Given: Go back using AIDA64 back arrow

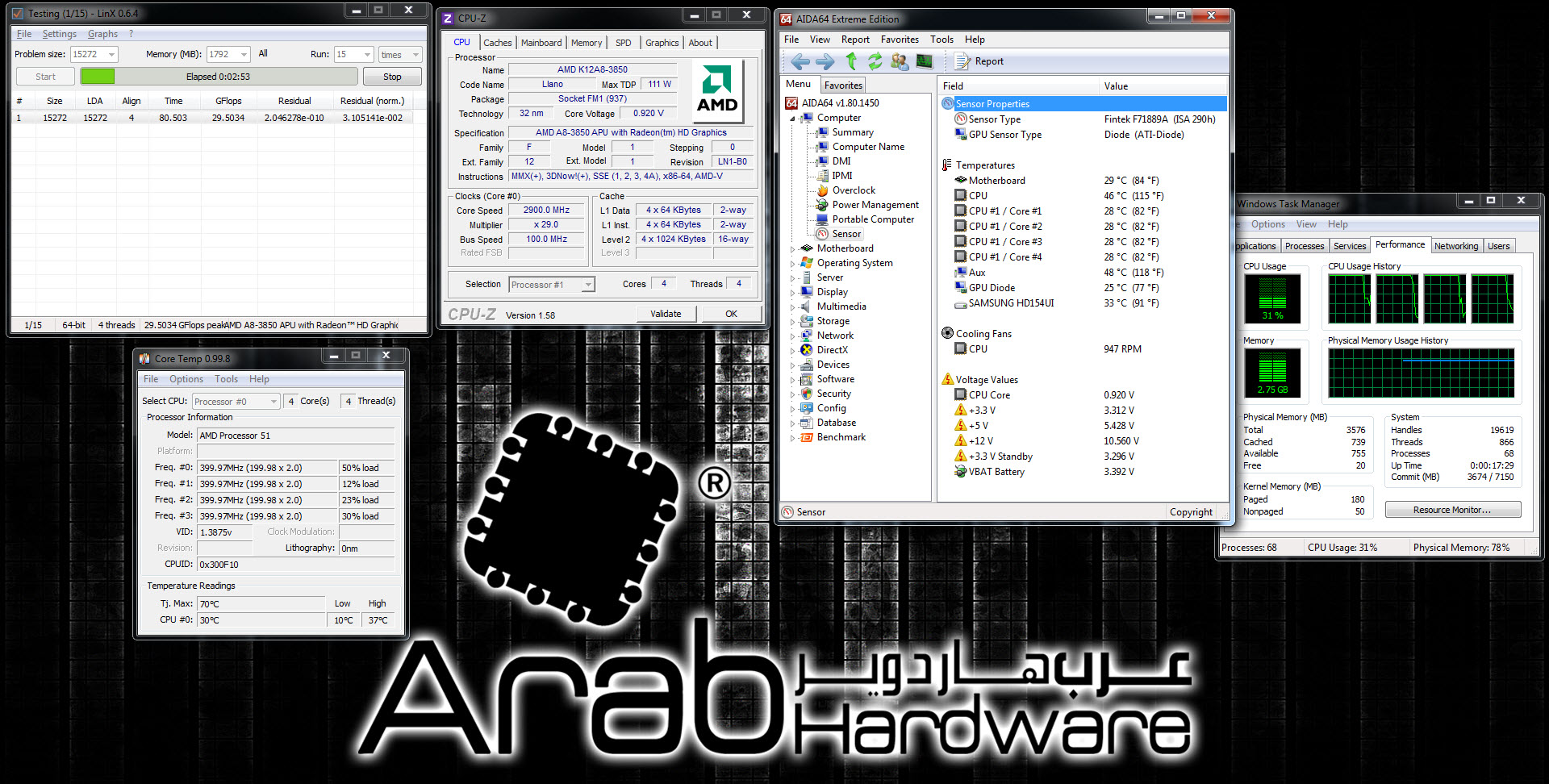Looking at the screenshot, I should (x=800, y=61).
